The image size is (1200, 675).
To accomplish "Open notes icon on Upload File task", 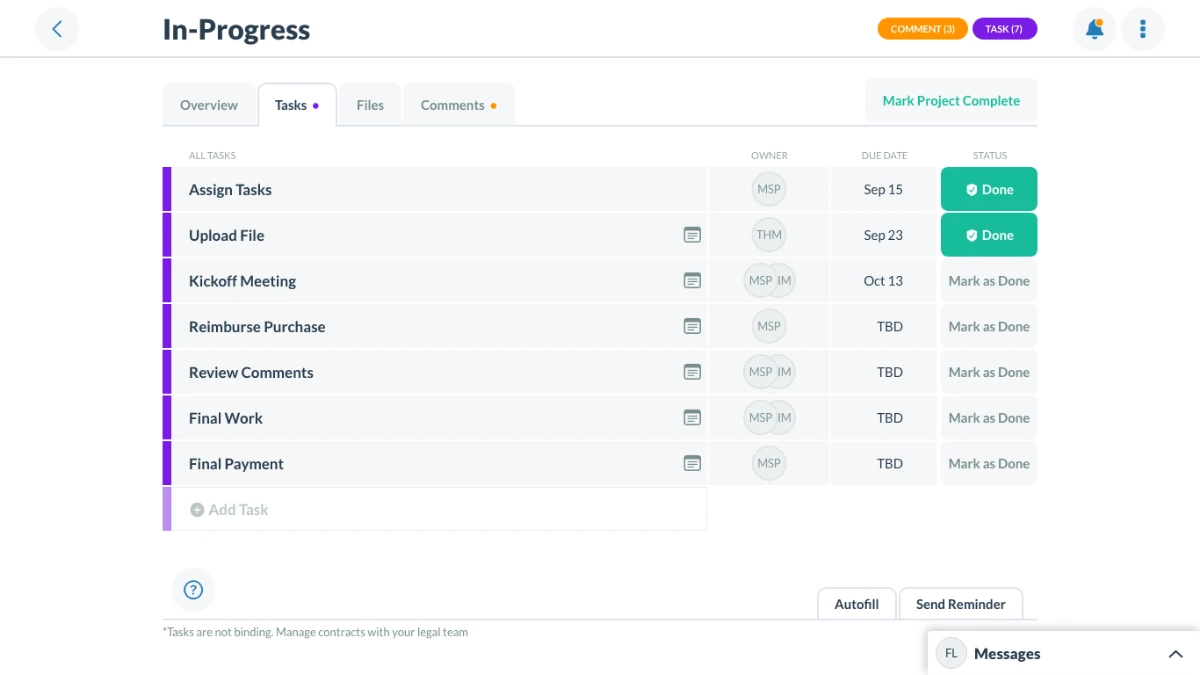I will click(692, 235).
